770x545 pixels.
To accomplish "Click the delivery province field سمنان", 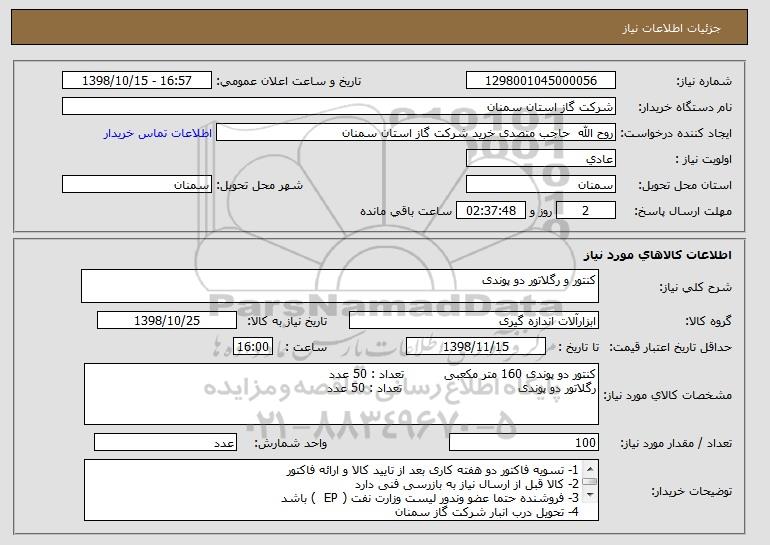I will click(541, 185).
